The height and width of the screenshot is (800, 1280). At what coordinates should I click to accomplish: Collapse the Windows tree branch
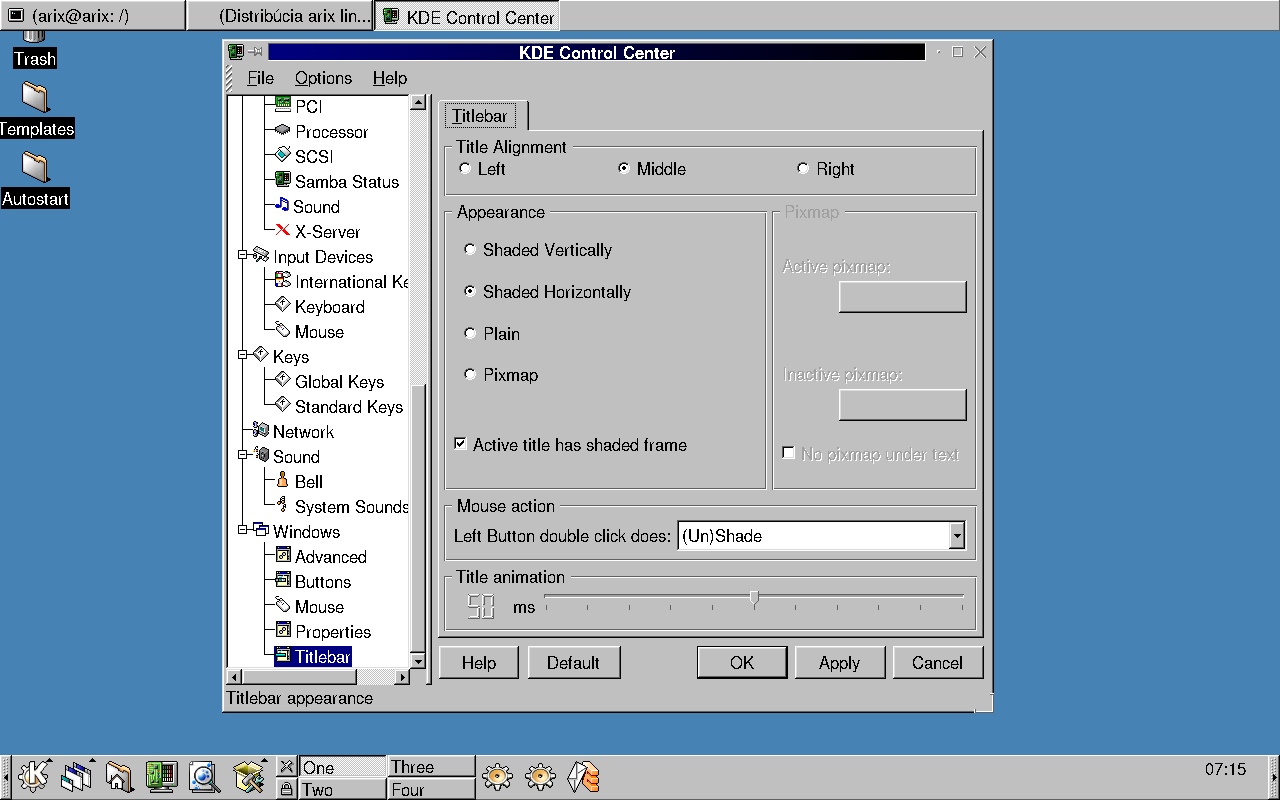pos(243,531)
